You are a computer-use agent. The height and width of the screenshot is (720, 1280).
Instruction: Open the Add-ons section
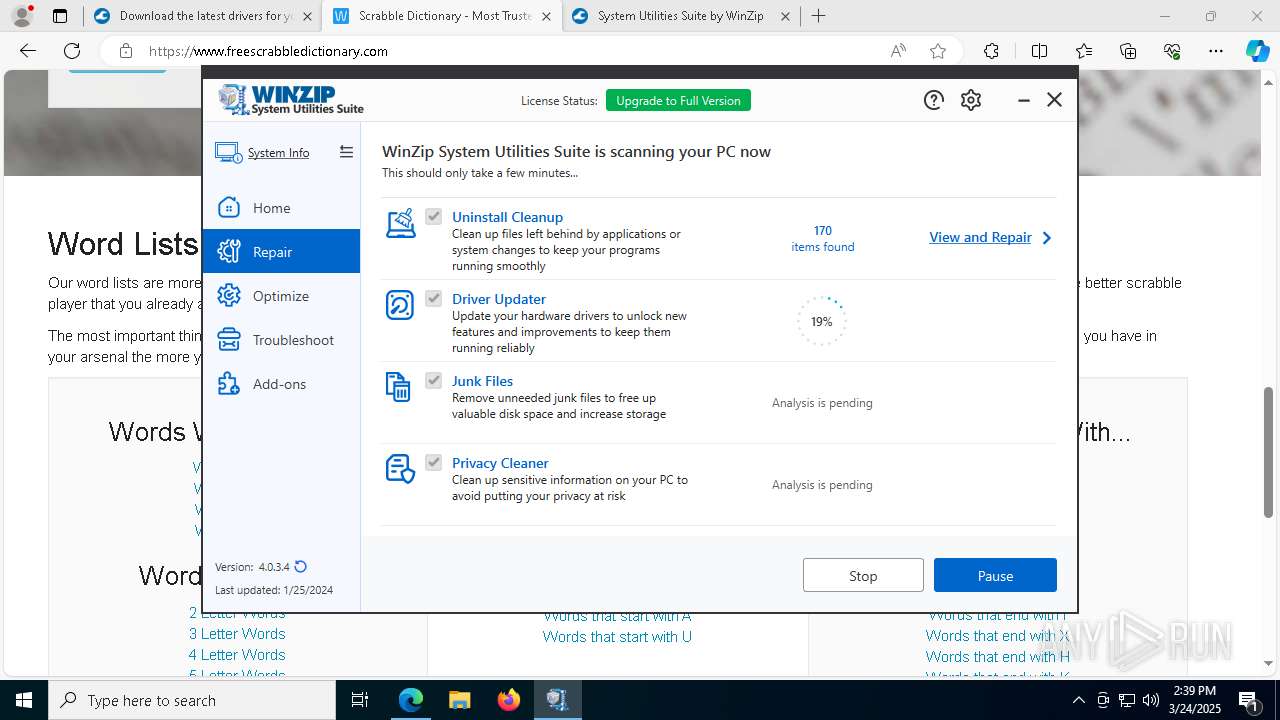281,384
